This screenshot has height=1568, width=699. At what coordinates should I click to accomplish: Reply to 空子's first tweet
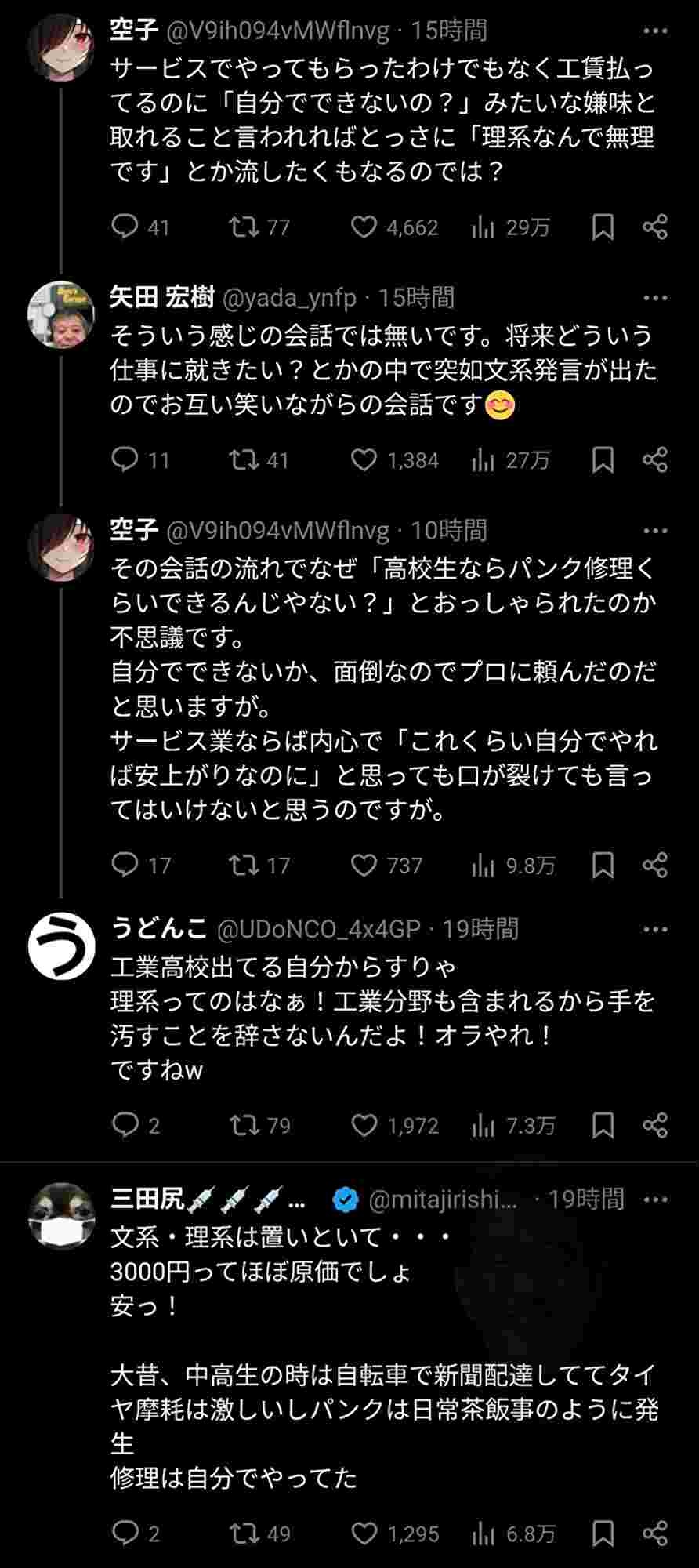coord(125,227)
